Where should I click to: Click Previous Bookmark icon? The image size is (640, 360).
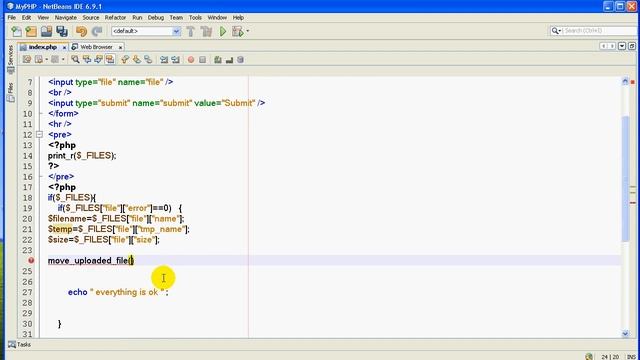tap(125, 60)
